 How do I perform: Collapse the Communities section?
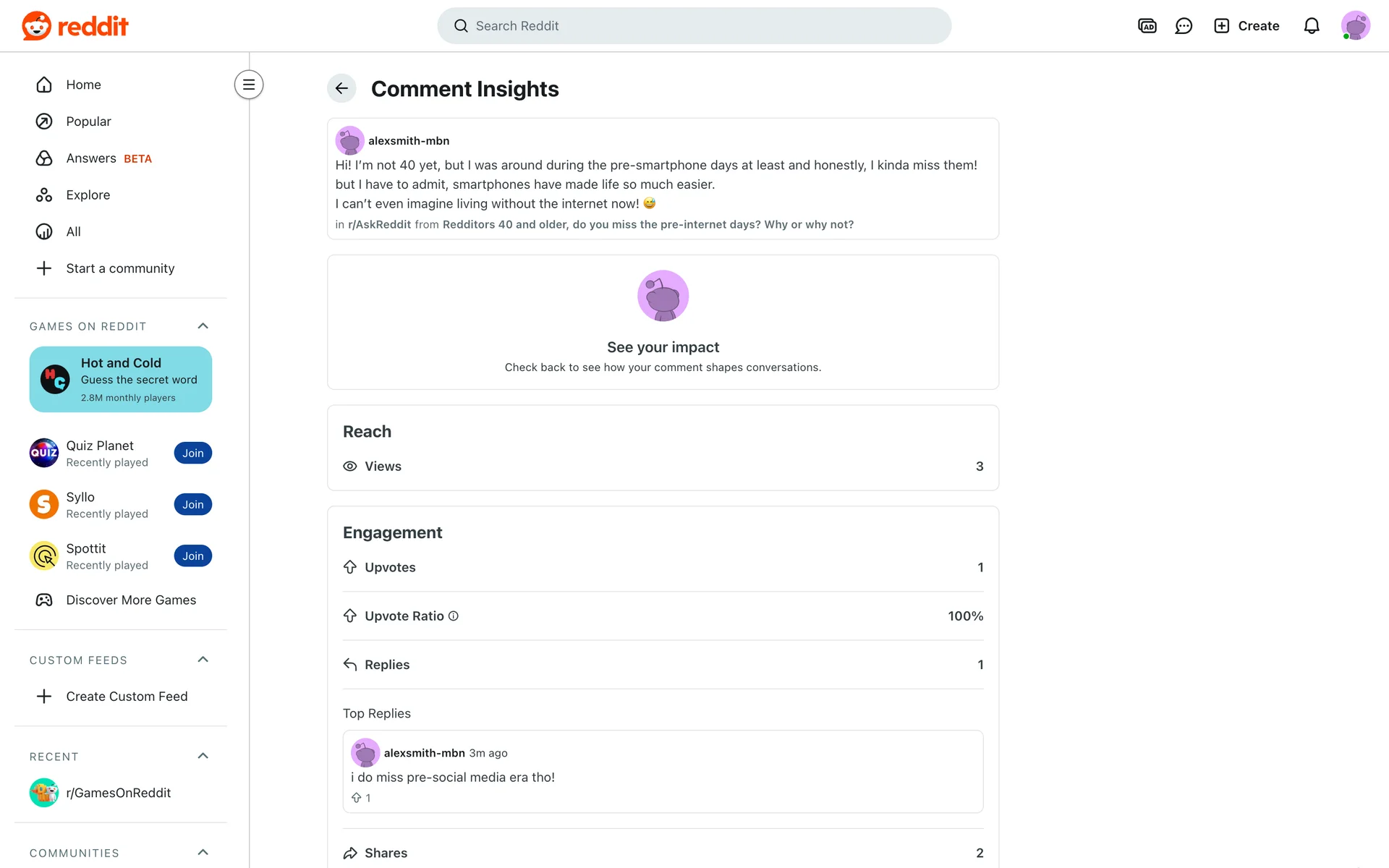point(203,852)
